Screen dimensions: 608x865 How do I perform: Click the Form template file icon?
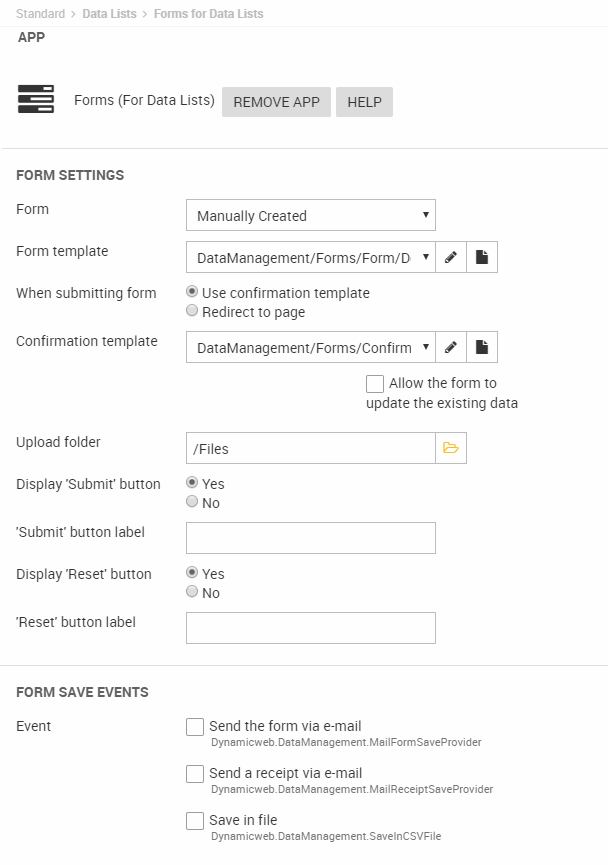point(482,258)
